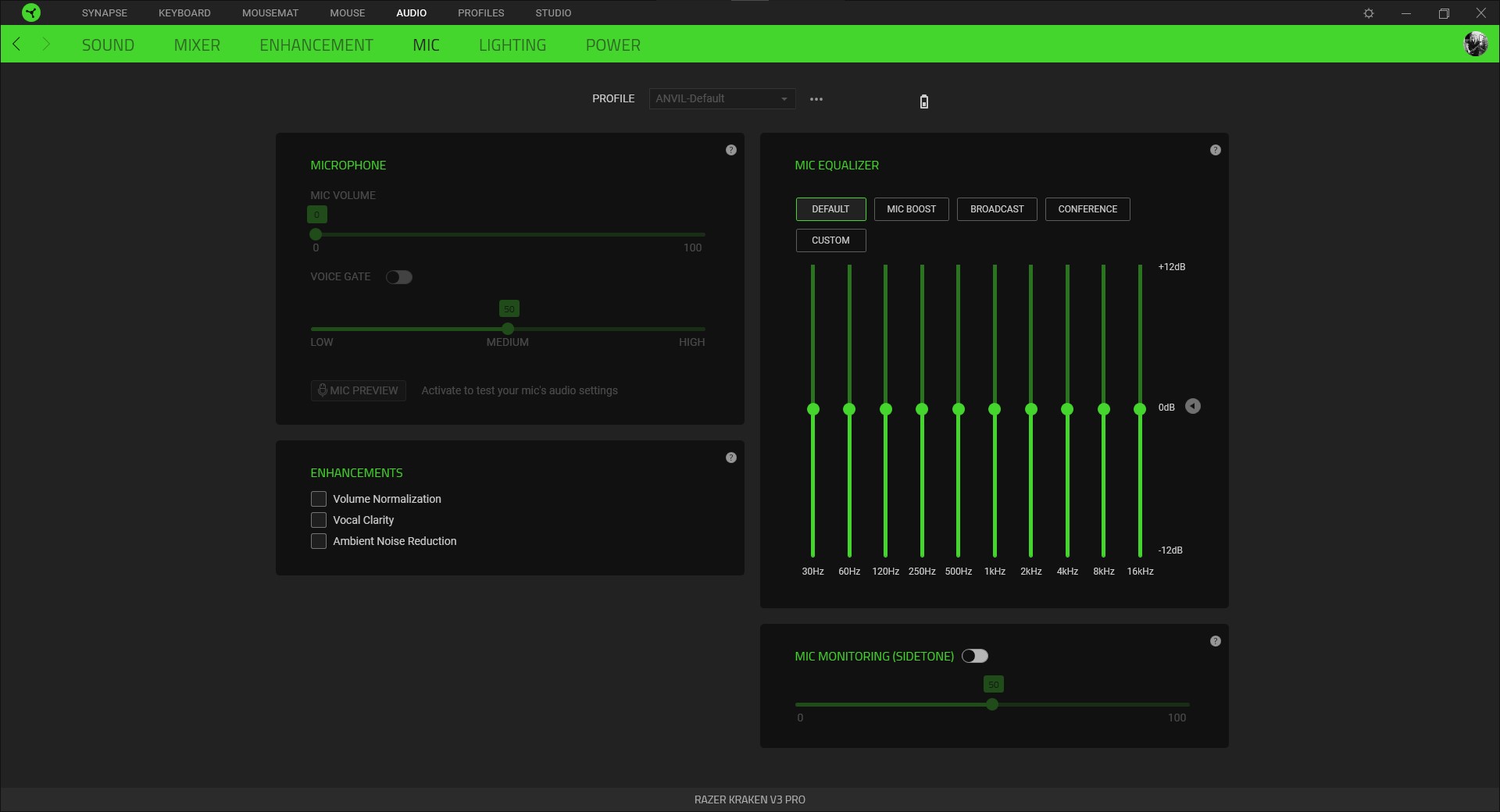Open the MOUSE section in the top menu
Image resolution: width=1500 pixels, height=812 pixels.
[347, 12]
